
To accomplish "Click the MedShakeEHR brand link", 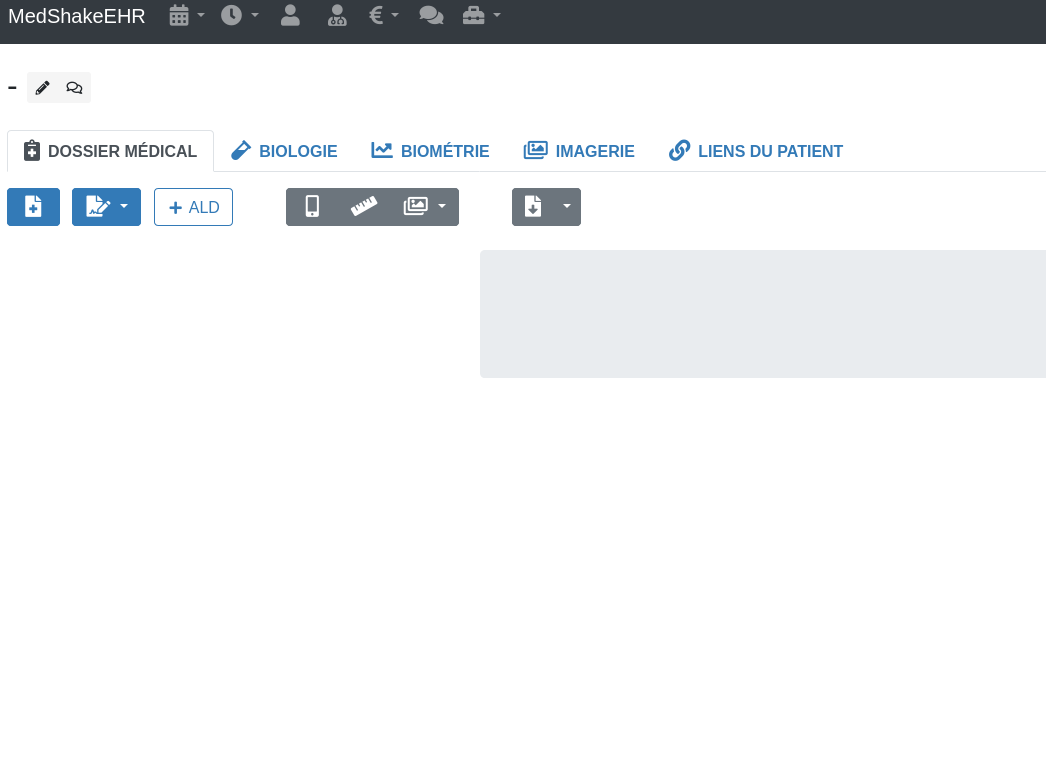I will coord(77,16).
